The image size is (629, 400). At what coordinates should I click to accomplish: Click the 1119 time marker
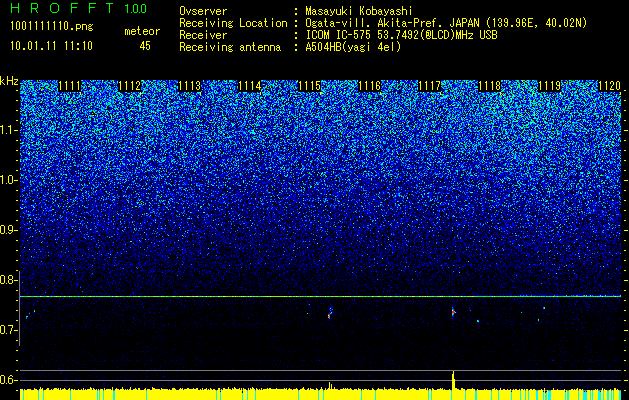pyautogui.click(x=549, y=86)
